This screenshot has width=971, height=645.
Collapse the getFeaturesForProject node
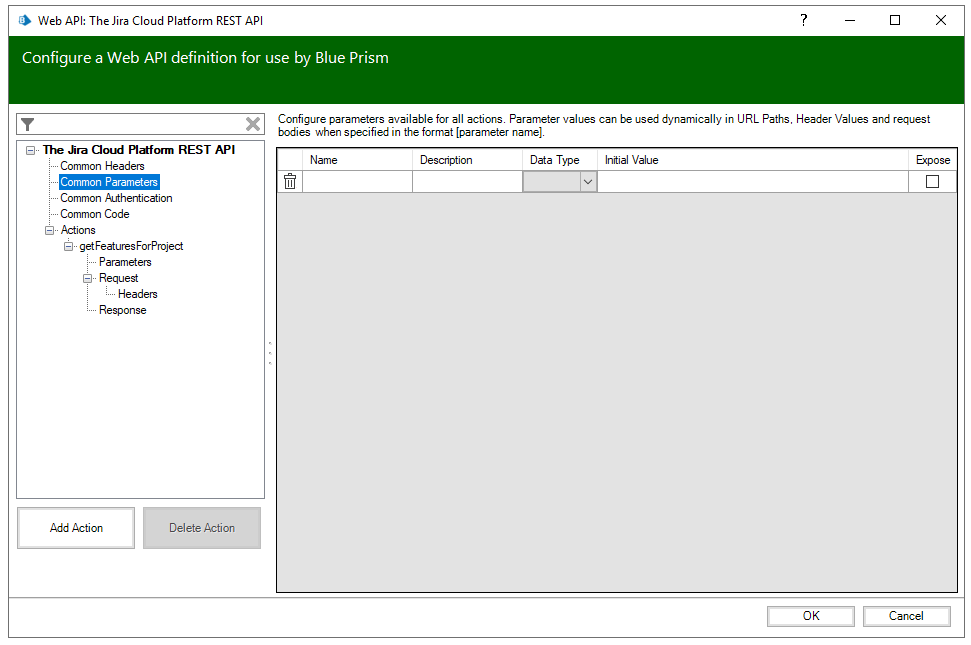pyautogui.click(x=68, y=246)
